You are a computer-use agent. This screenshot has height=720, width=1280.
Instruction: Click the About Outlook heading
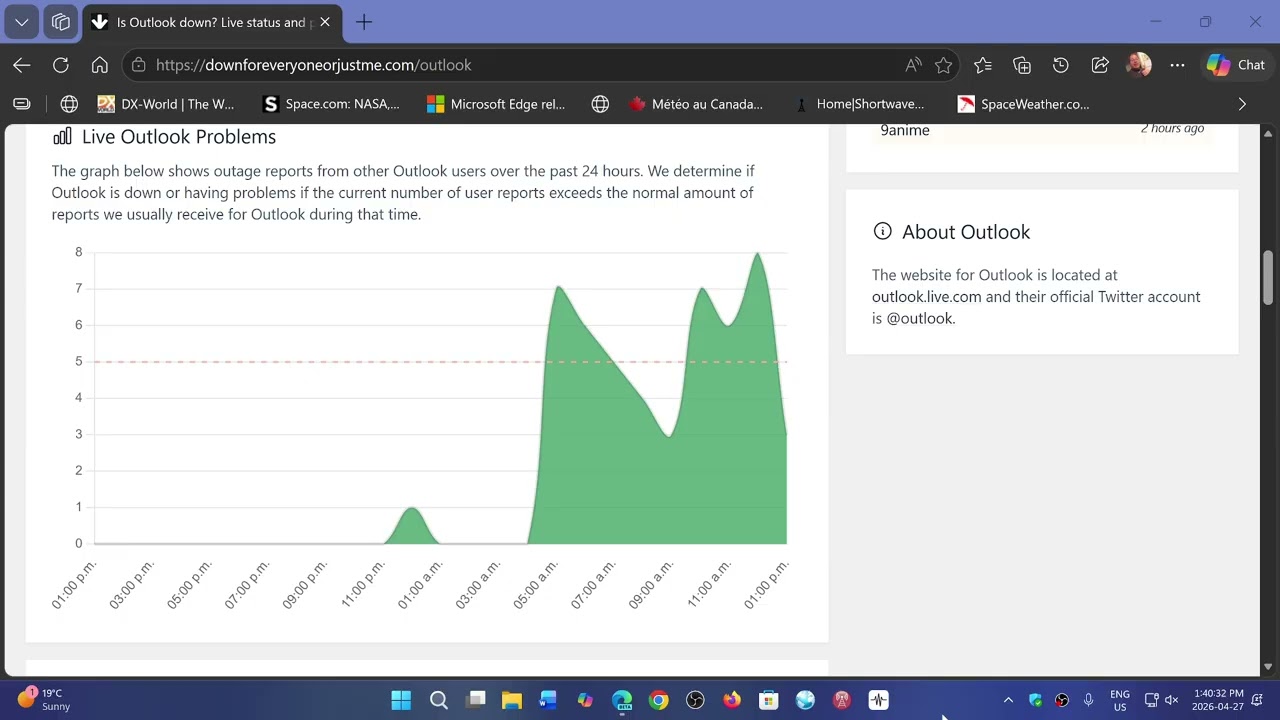point(966,232)
